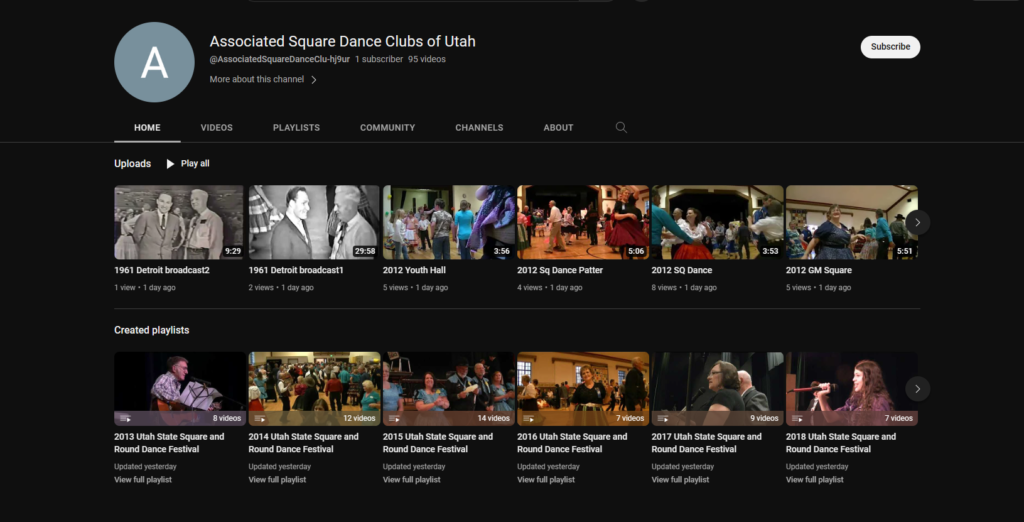Screen dimensions: 1024x522
Task: Click the 5:06 duration badge
Action: click(x=635, y=251)
